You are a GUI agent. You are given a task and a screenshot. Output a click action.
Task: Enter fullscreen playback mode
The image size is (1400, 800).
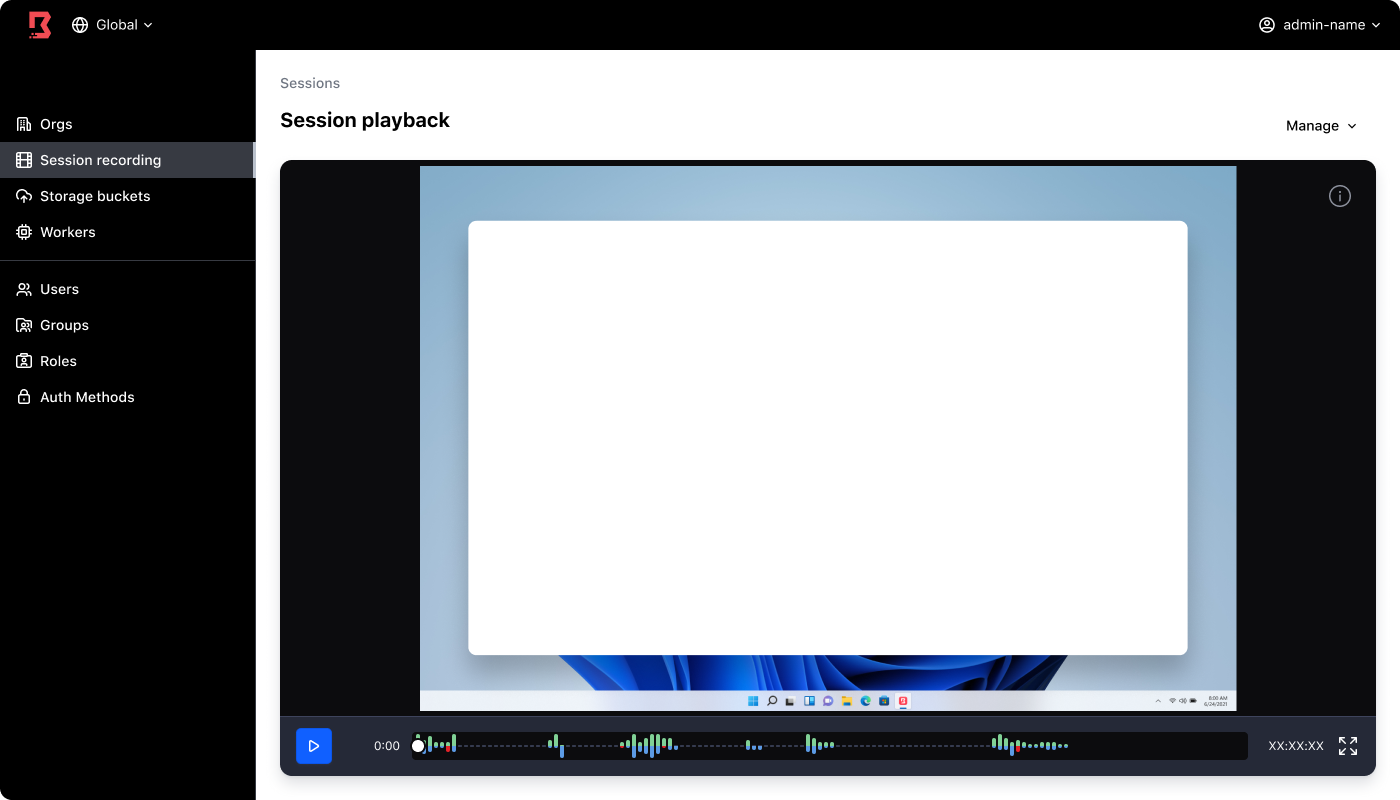(x=1348, y=746)
